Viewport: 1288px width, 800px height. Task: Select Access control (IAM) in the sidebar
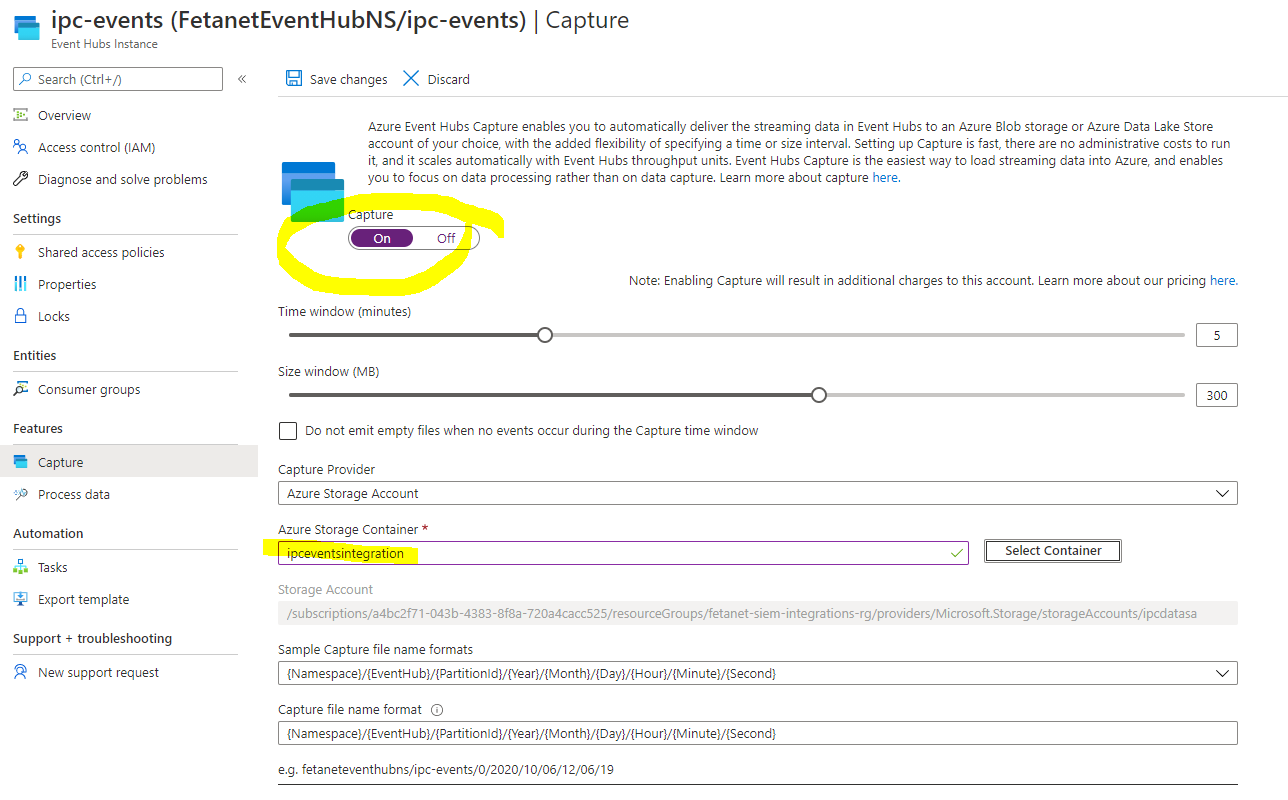pyautogui.click(x=99, y=146)
